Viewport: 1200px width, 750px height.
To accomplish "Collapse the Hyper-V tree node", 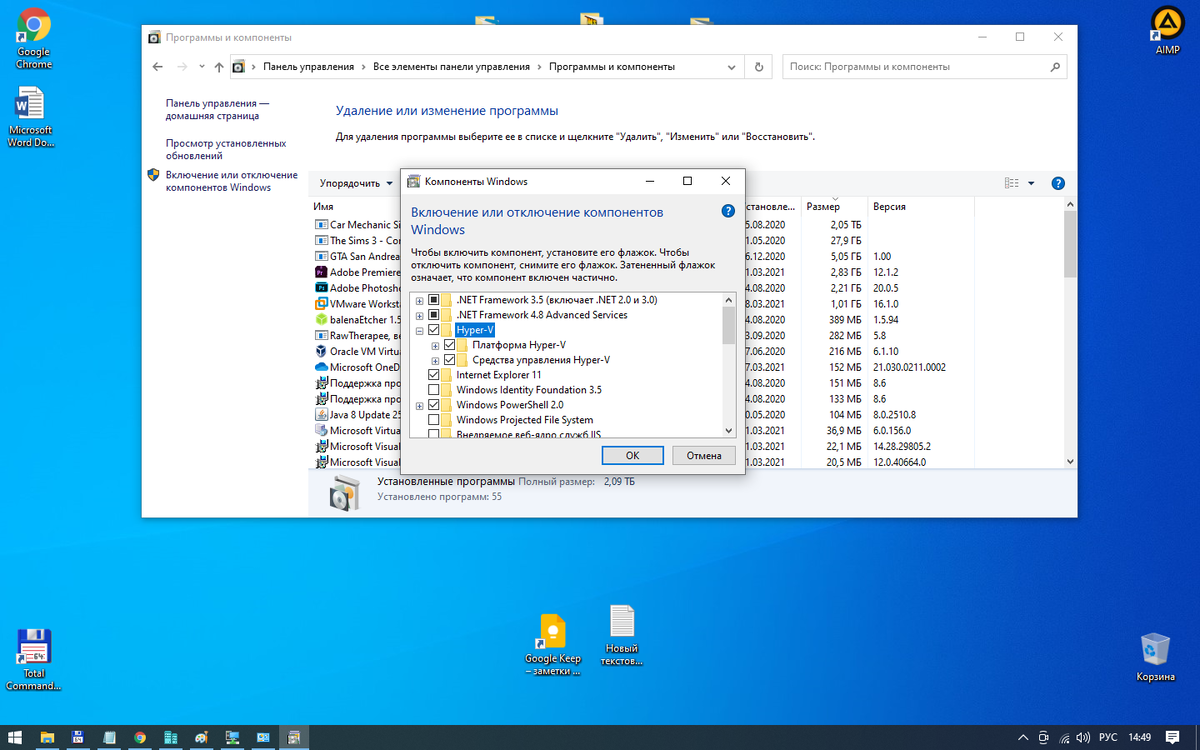I will pos(419,329).
